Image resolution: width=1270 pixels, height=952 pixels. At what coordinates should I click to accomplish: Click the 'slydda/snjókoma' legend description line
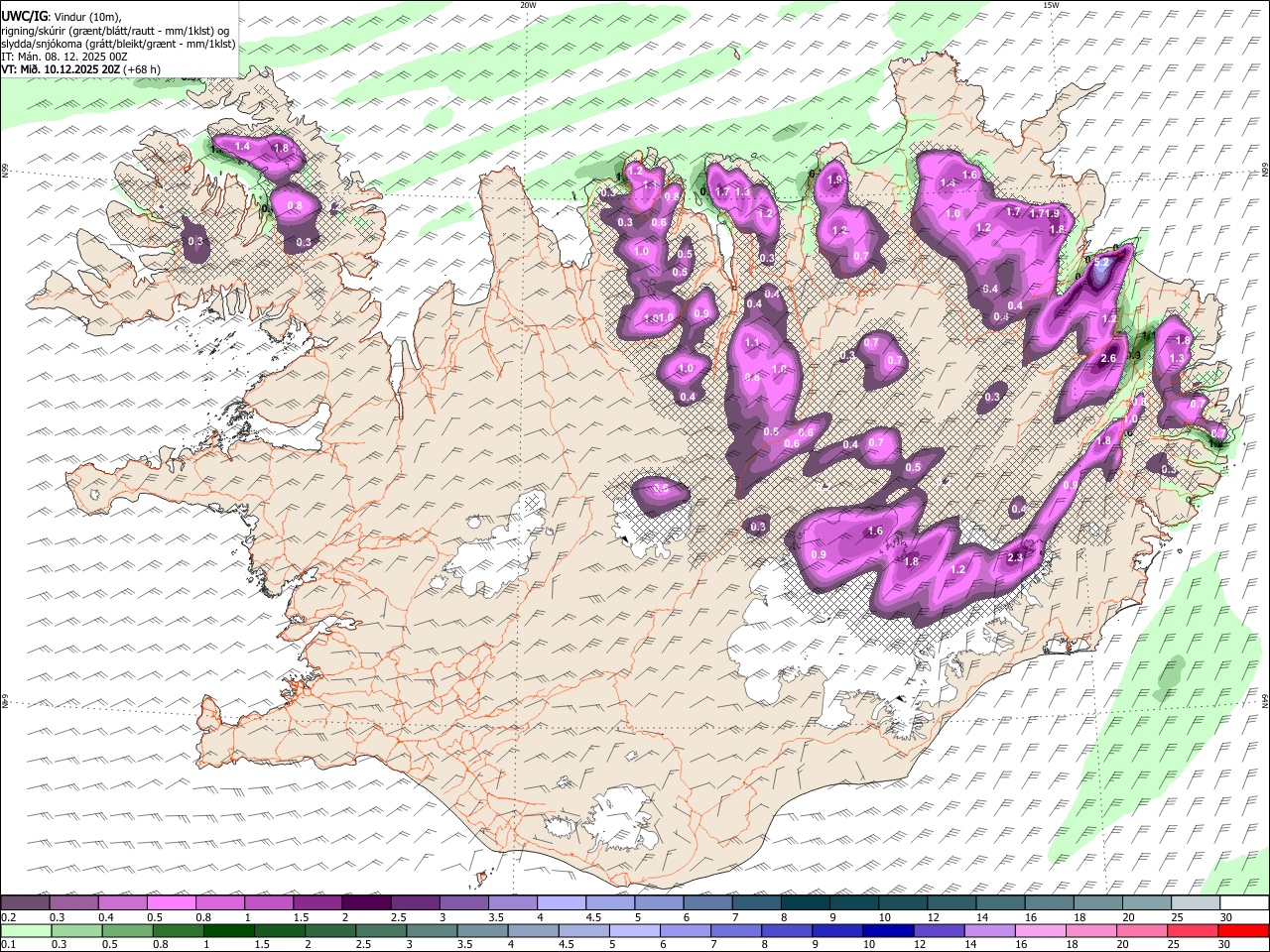click(118, 44)
